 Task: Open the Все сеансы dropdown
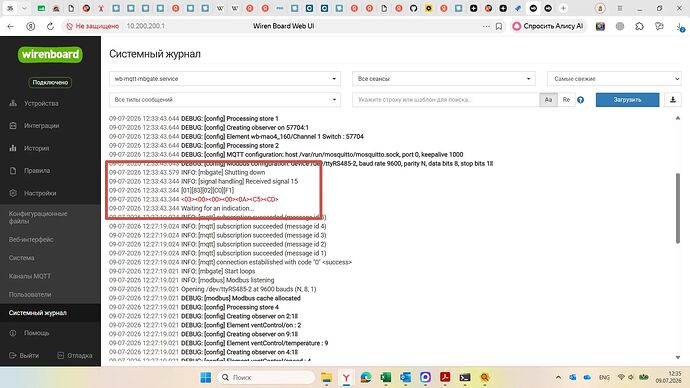[x=444, y=79]
